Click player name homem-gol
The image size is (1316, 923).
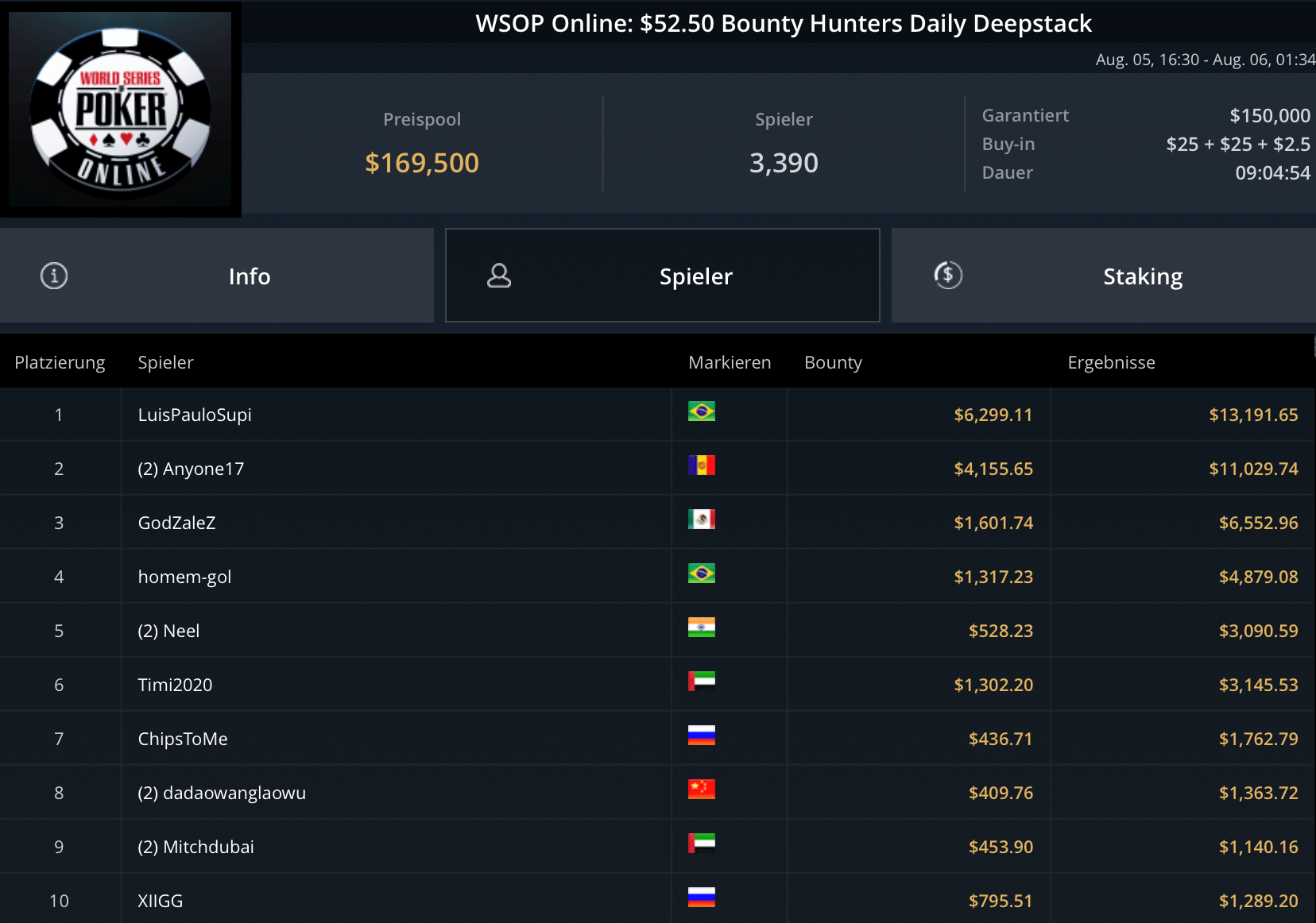pos(184,577)
